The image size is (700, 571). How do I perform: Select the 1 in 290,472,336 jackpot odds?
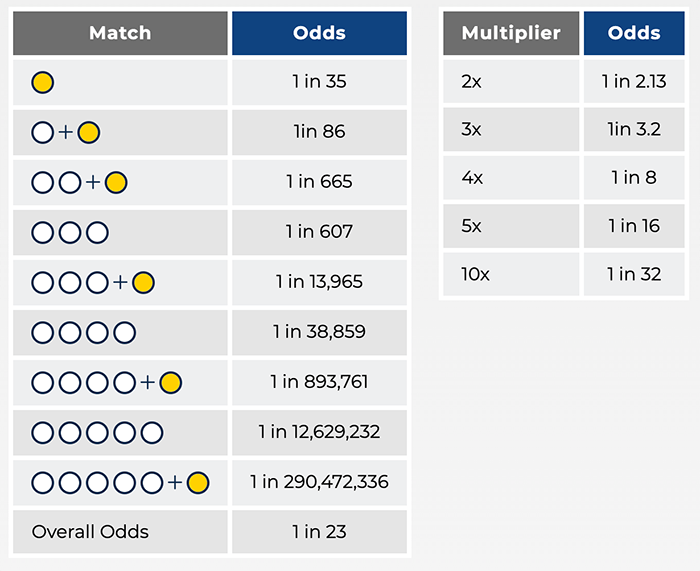click(x=319, y=483)
